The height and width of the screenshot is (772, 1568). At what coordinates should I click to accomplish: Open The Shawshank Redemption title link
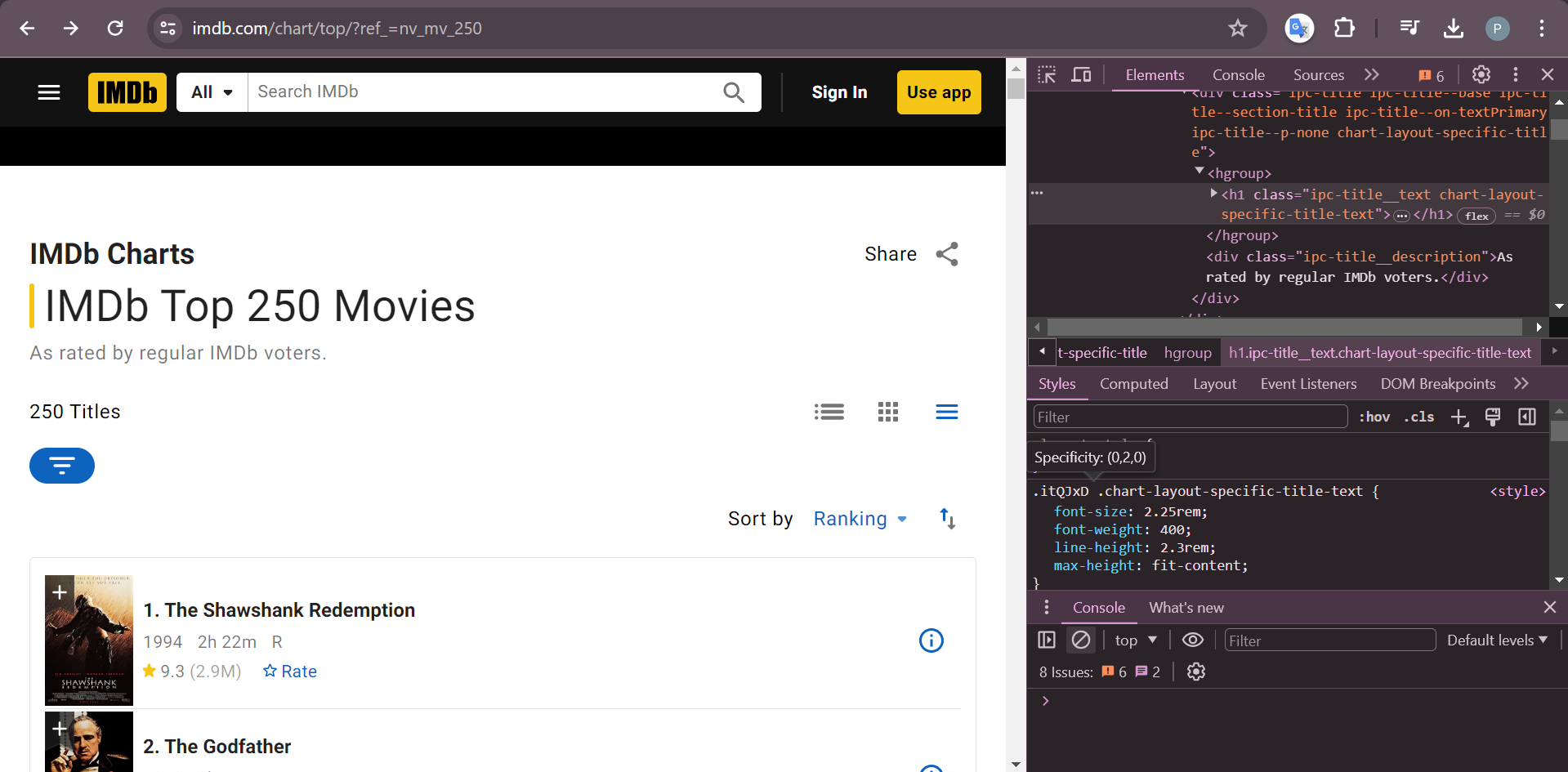[279, 610]
